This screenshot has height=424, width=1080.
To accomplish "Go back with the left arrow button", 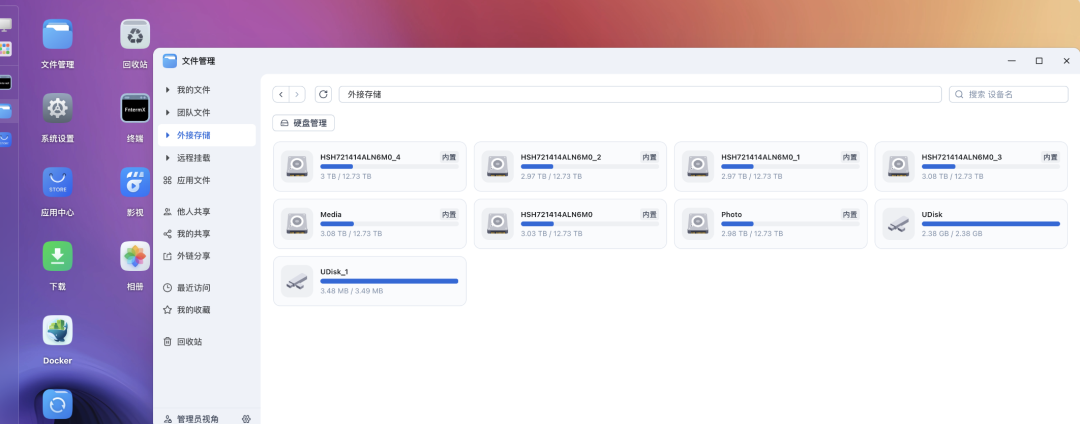I will point(281,94).
